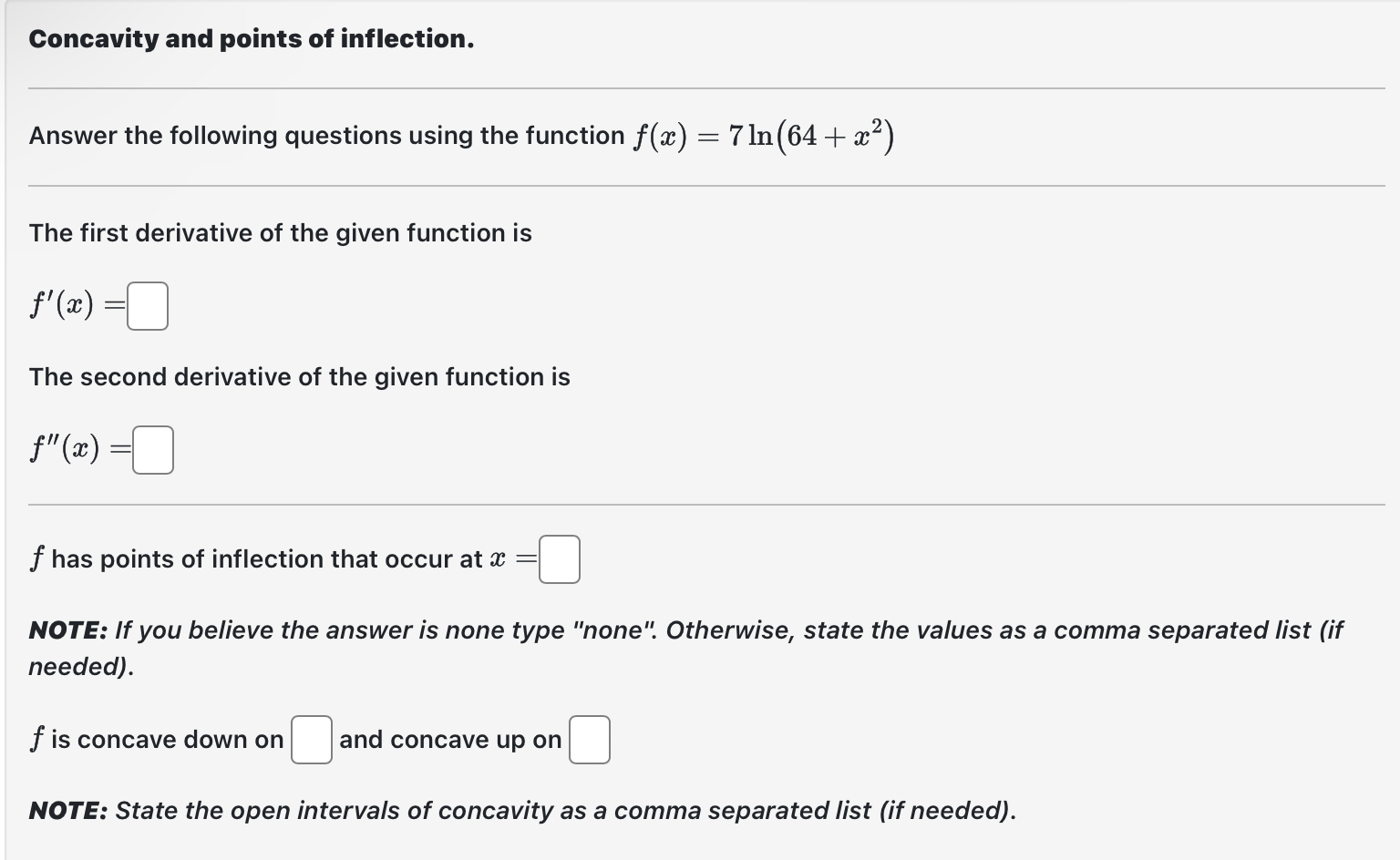Screen dimensions: 1400x860
Task: Click the divider below the function statement
Action: point(700,185)
